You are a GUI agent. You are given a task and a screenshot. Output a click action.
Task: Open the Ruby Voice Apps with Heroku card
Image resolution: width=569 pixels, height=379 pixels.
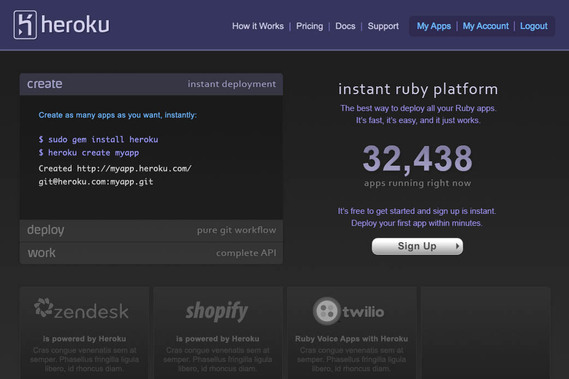[352, 333]
